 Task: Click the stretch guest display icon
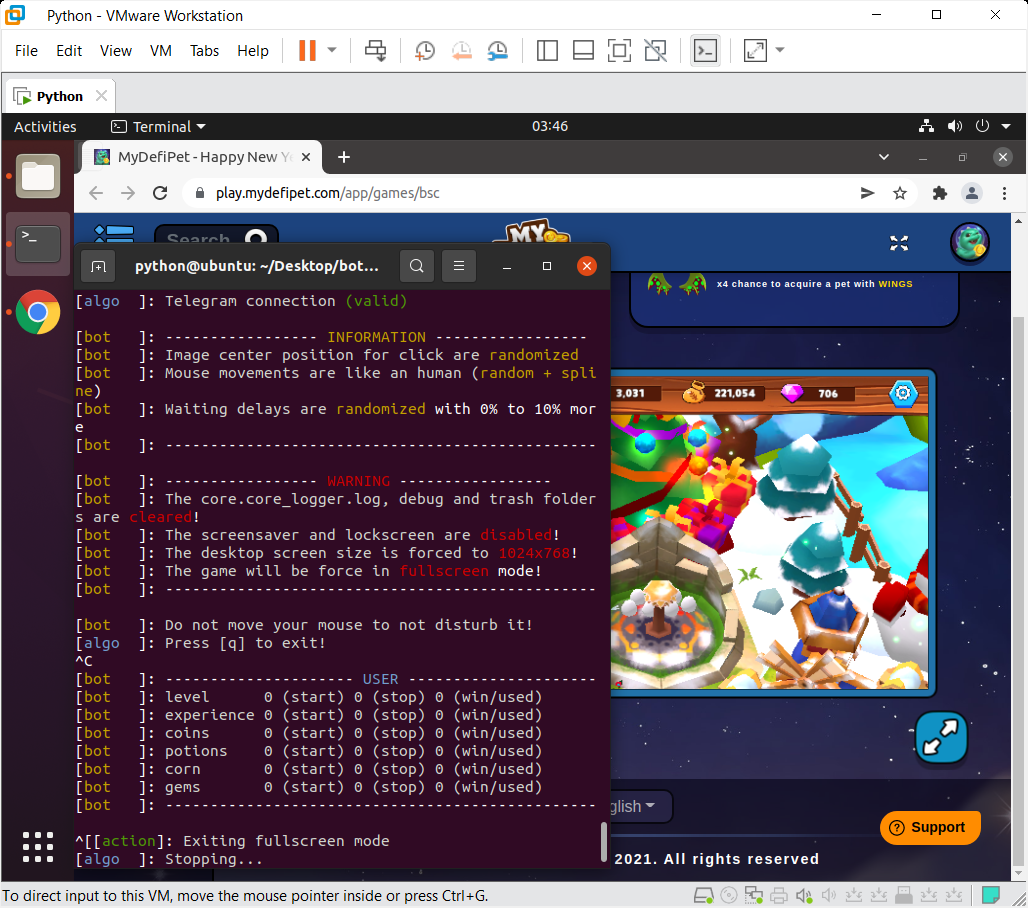coord(755,50)
